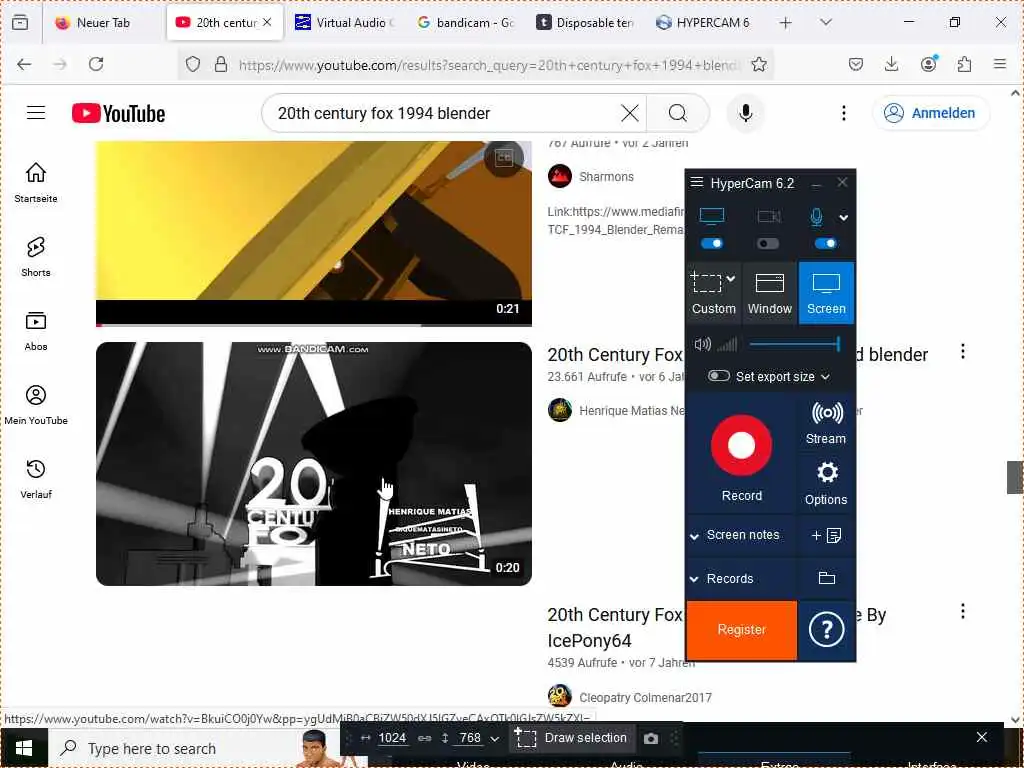Start recording with the red Record button
The width and height of the screenshot is (1024, 768).
pyautogui.click(x=741, y=445)
